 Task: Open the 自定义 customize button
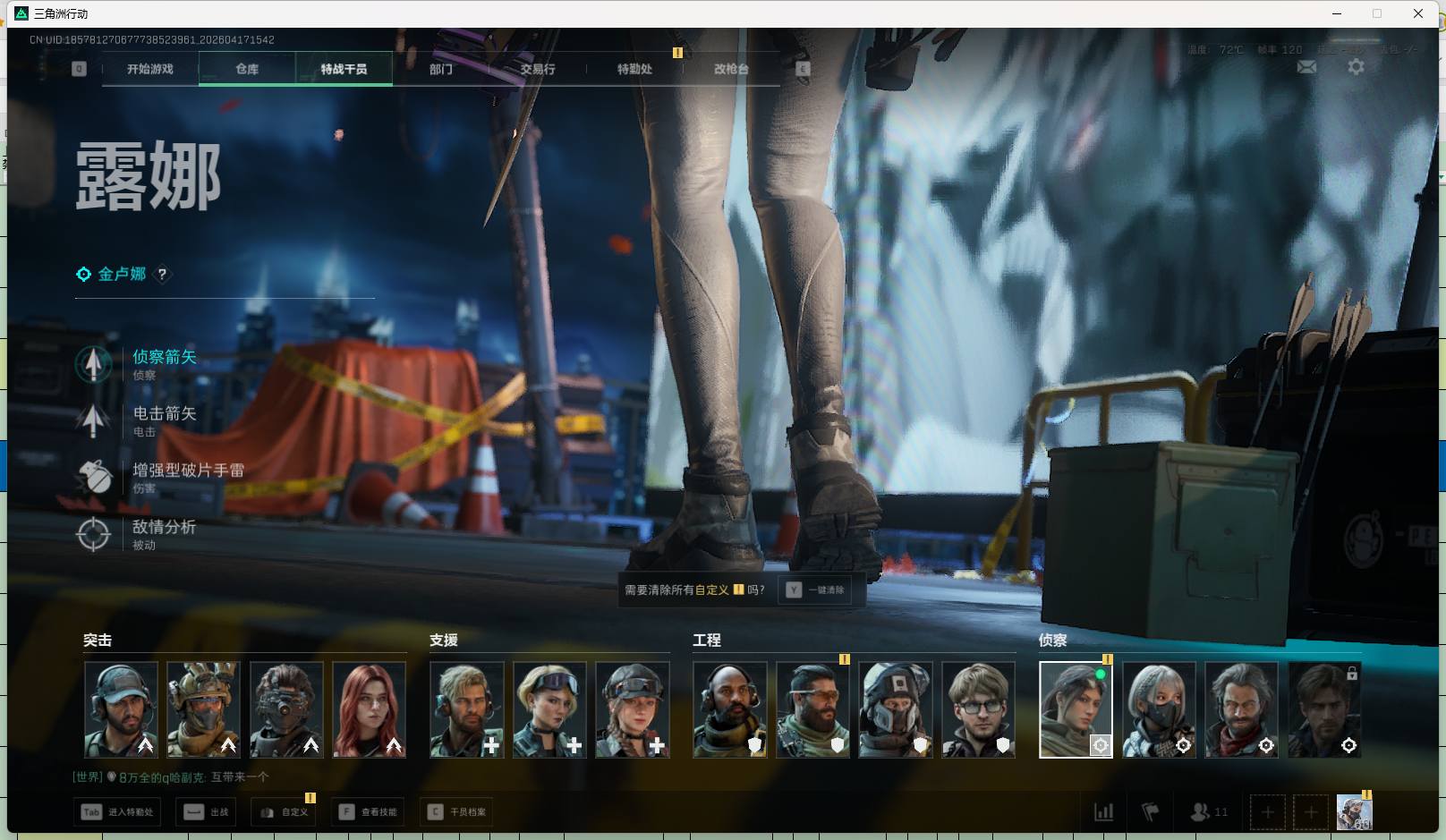click(285, 812)
